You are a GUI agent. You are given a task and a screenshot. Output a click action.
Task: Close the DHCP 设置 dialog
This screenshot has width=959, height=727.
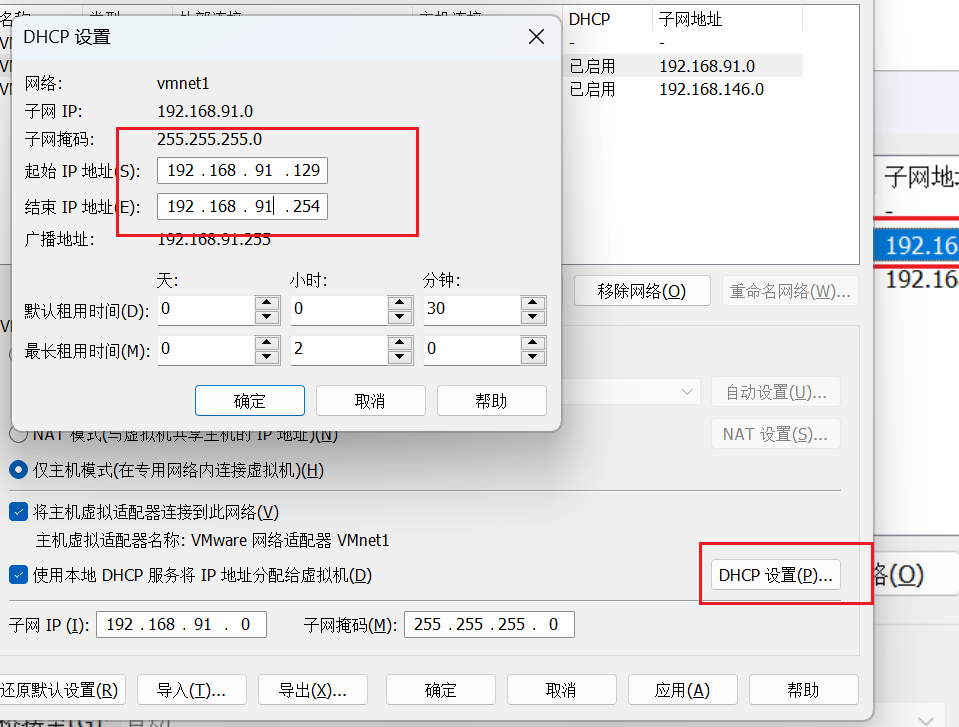point(537,37)
